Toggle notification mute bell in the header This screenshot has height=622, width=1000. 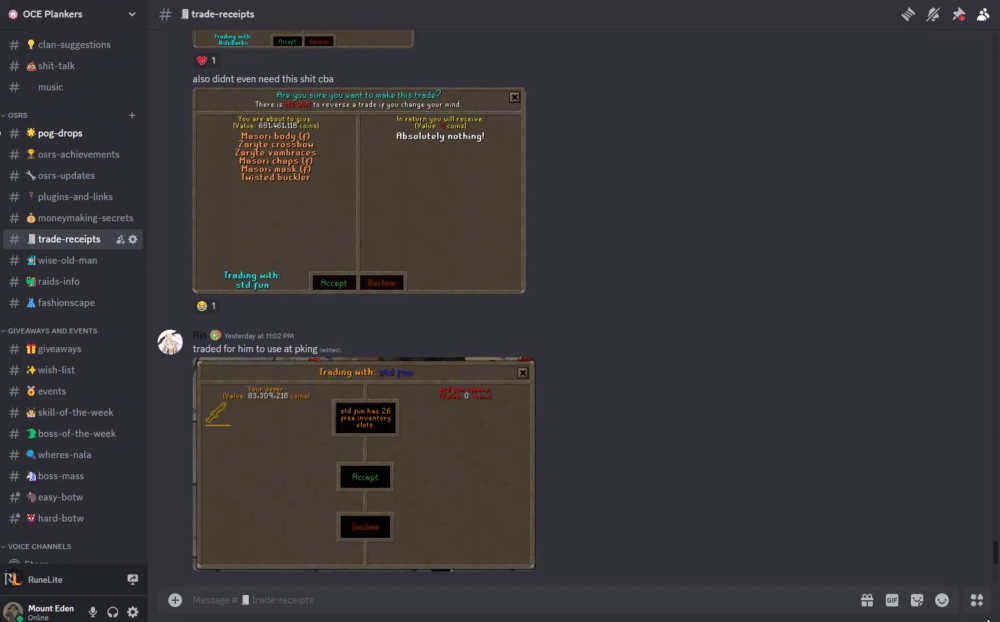point(933,14)
